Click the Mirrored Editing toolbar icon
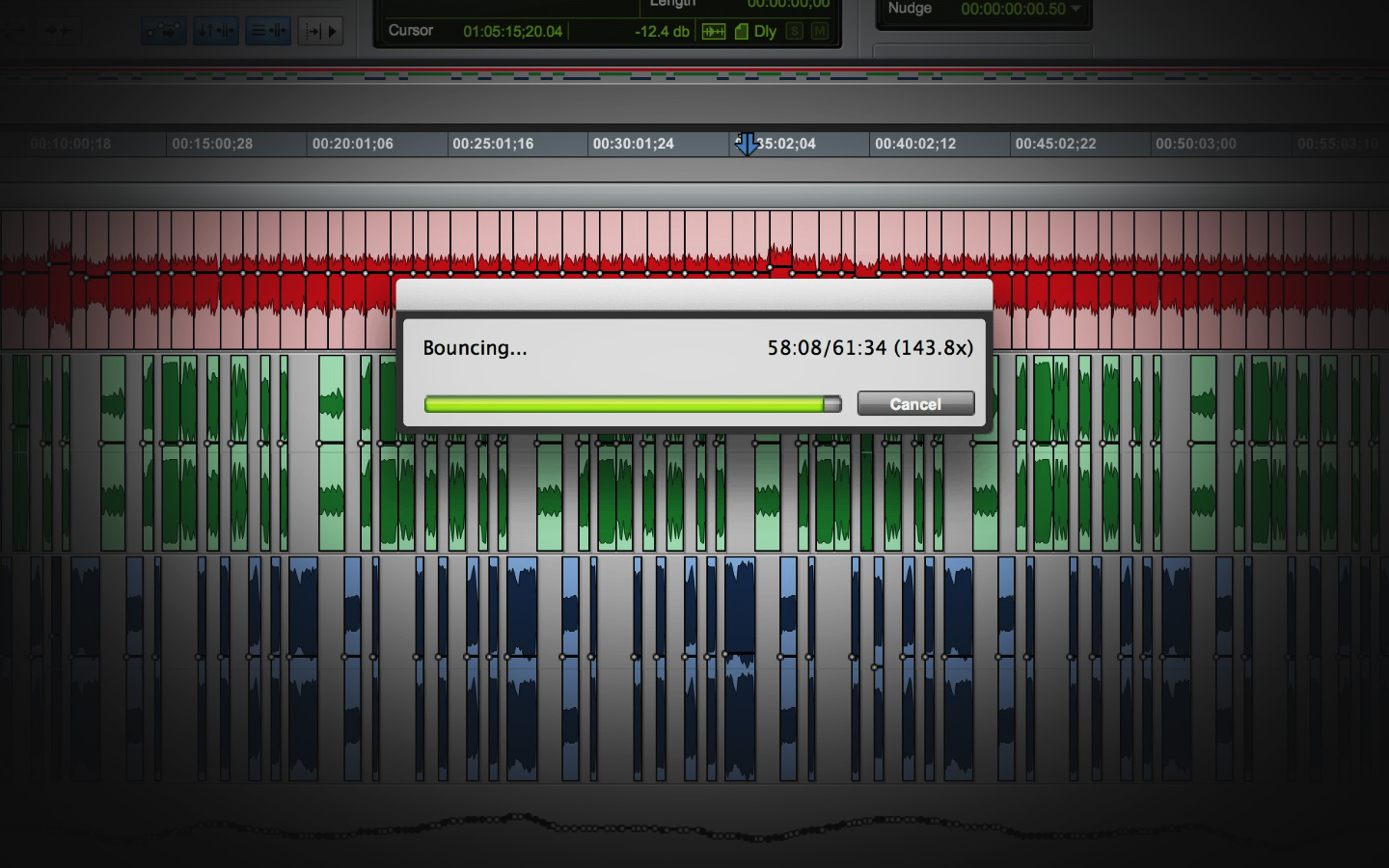1389x868 pixels. point(164,30)
